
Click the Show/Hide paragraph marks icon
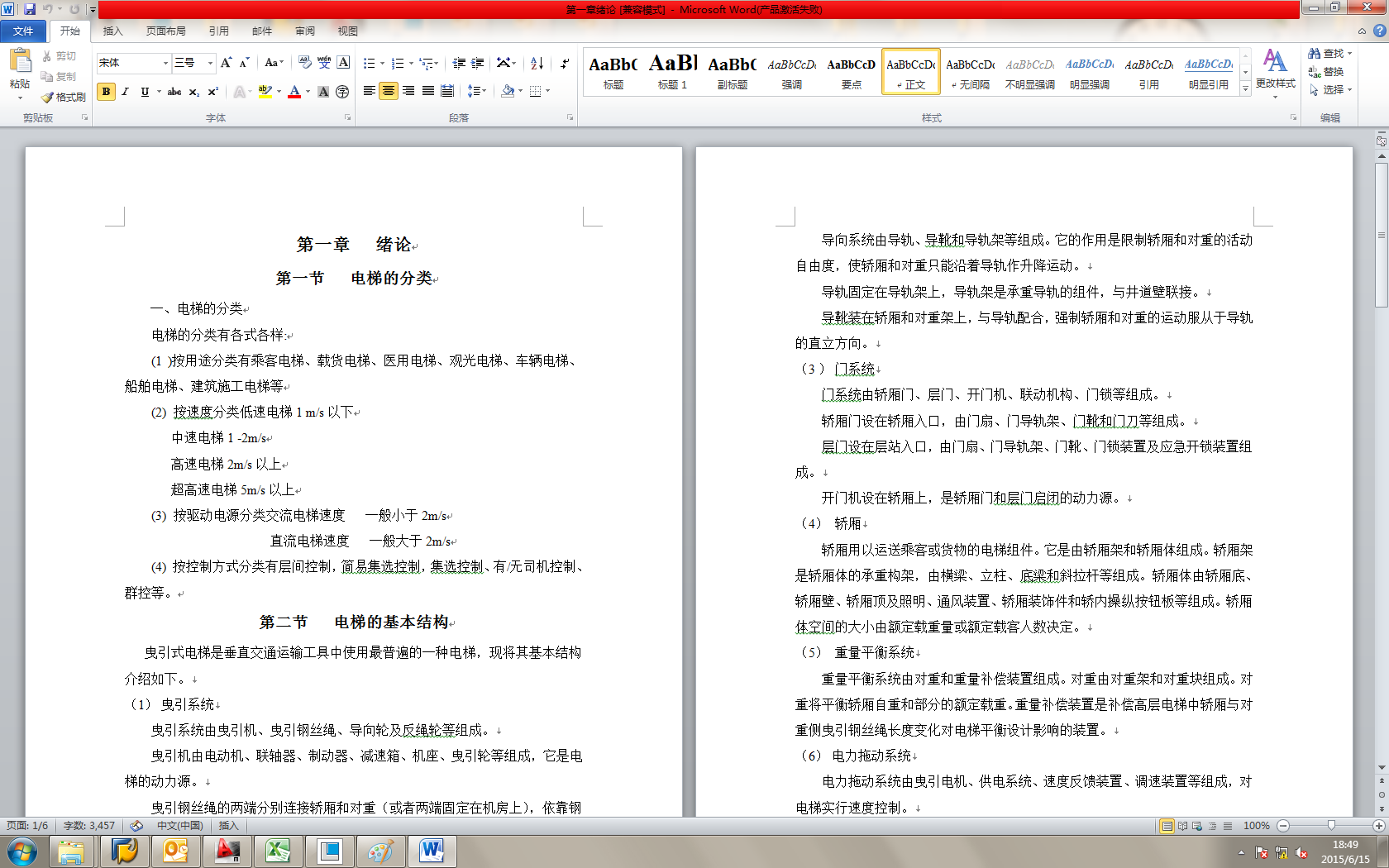click(565, 63)
